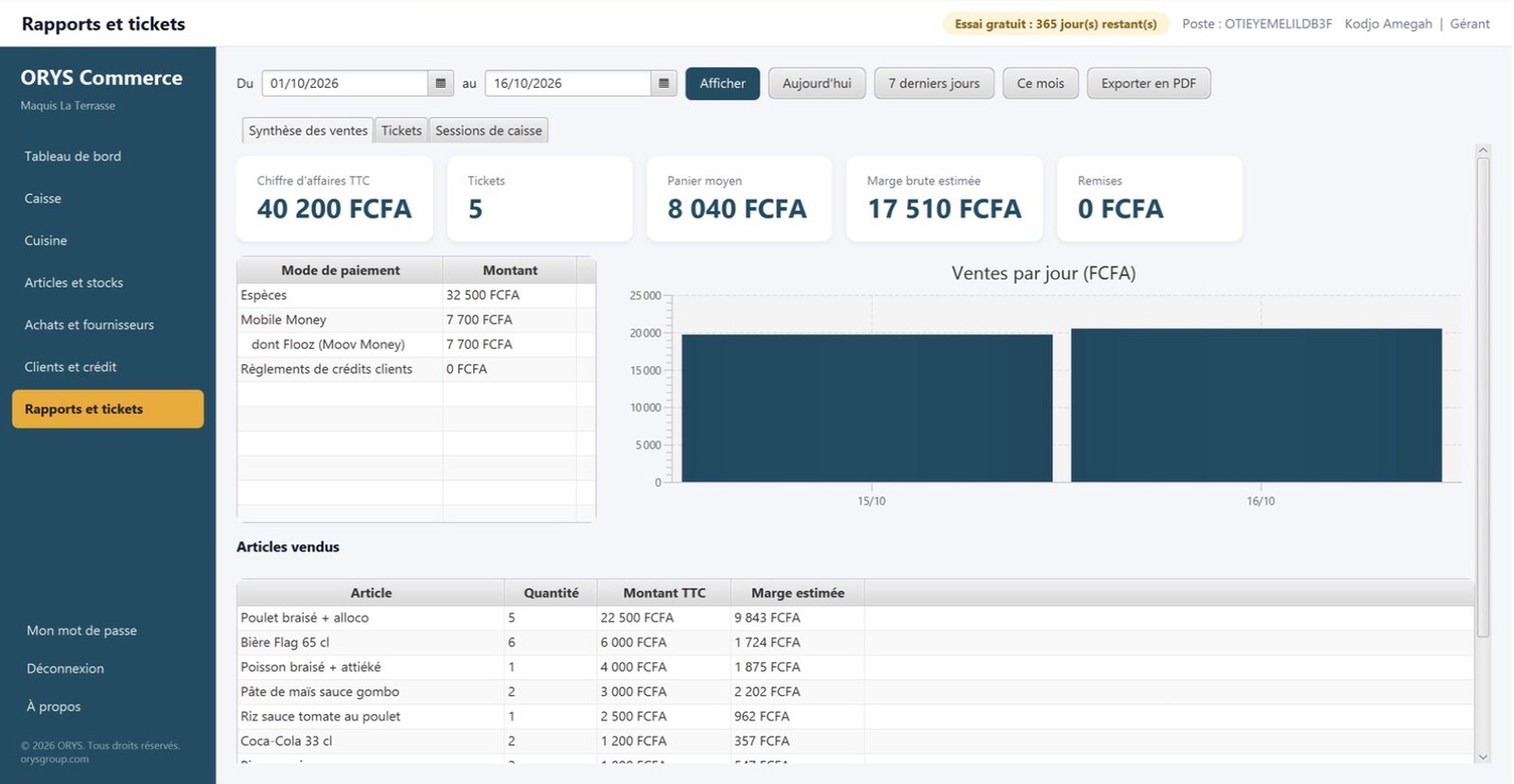The width and height of the screenshot is (1514, 784).
Task: Open the Caisse section
Action: point(108,199)
